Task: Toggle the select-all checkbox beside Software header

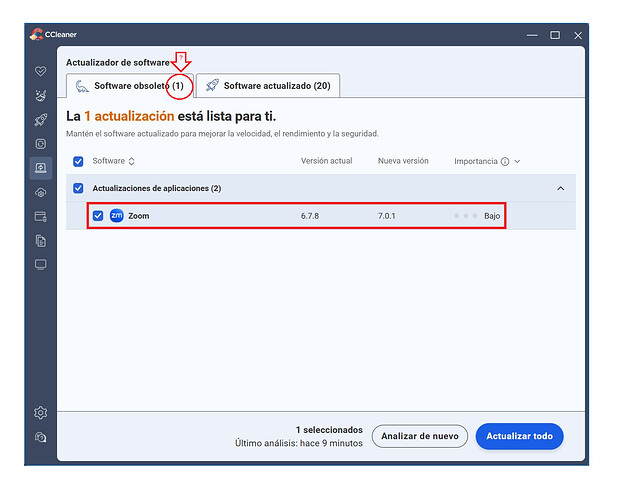Action: [78, 162]
